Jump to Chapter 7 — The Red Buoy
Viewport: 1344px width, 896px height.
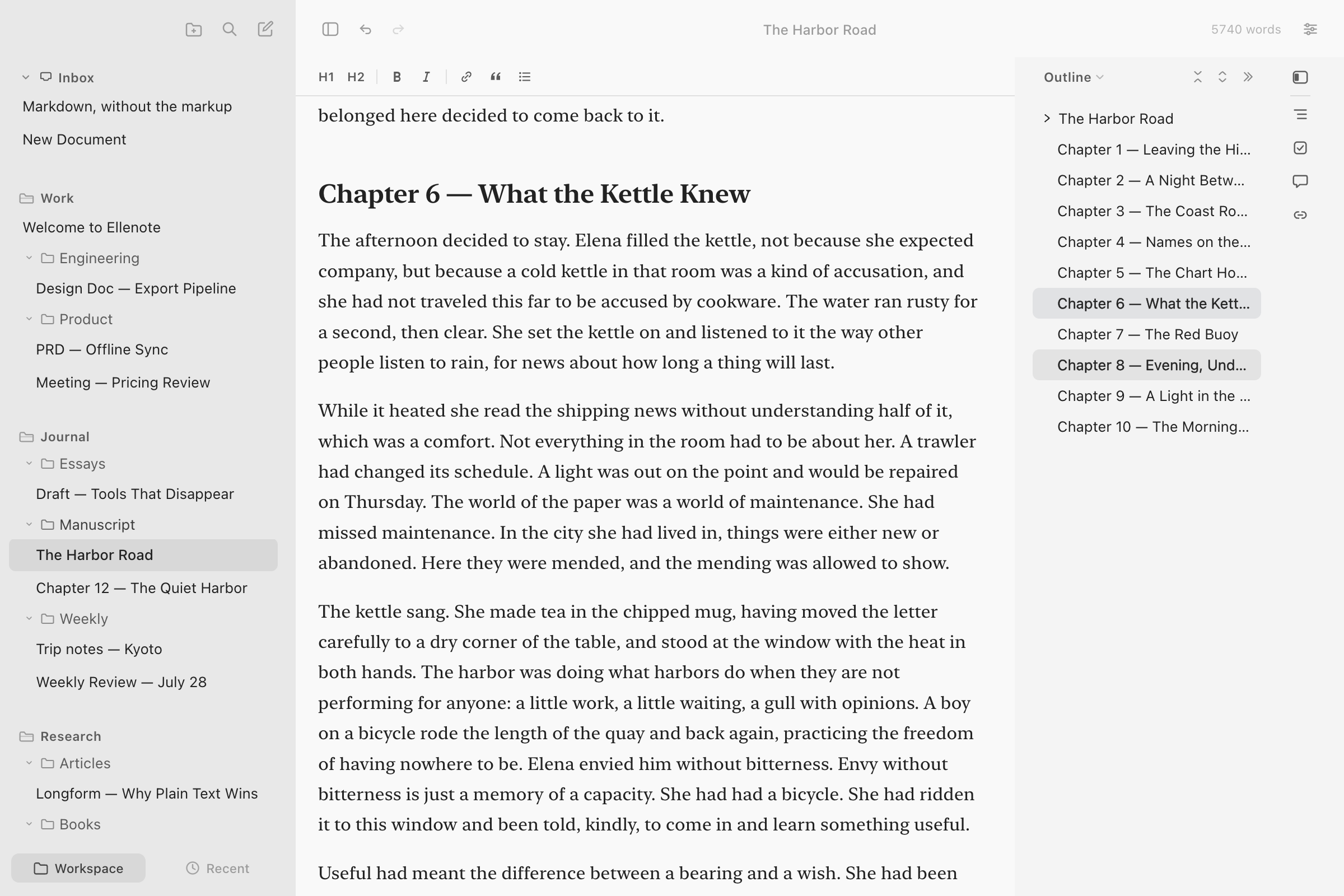tap(1147, 334)
